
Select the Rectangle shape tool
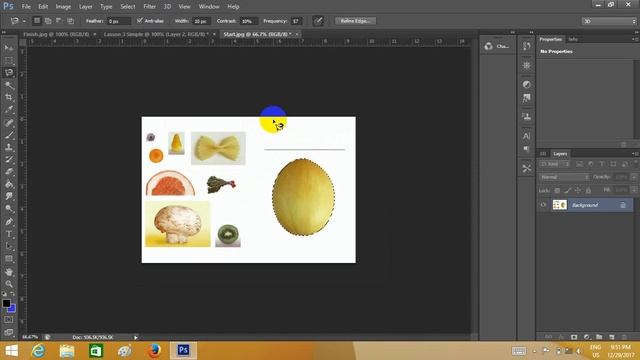(x=9, y=259)
